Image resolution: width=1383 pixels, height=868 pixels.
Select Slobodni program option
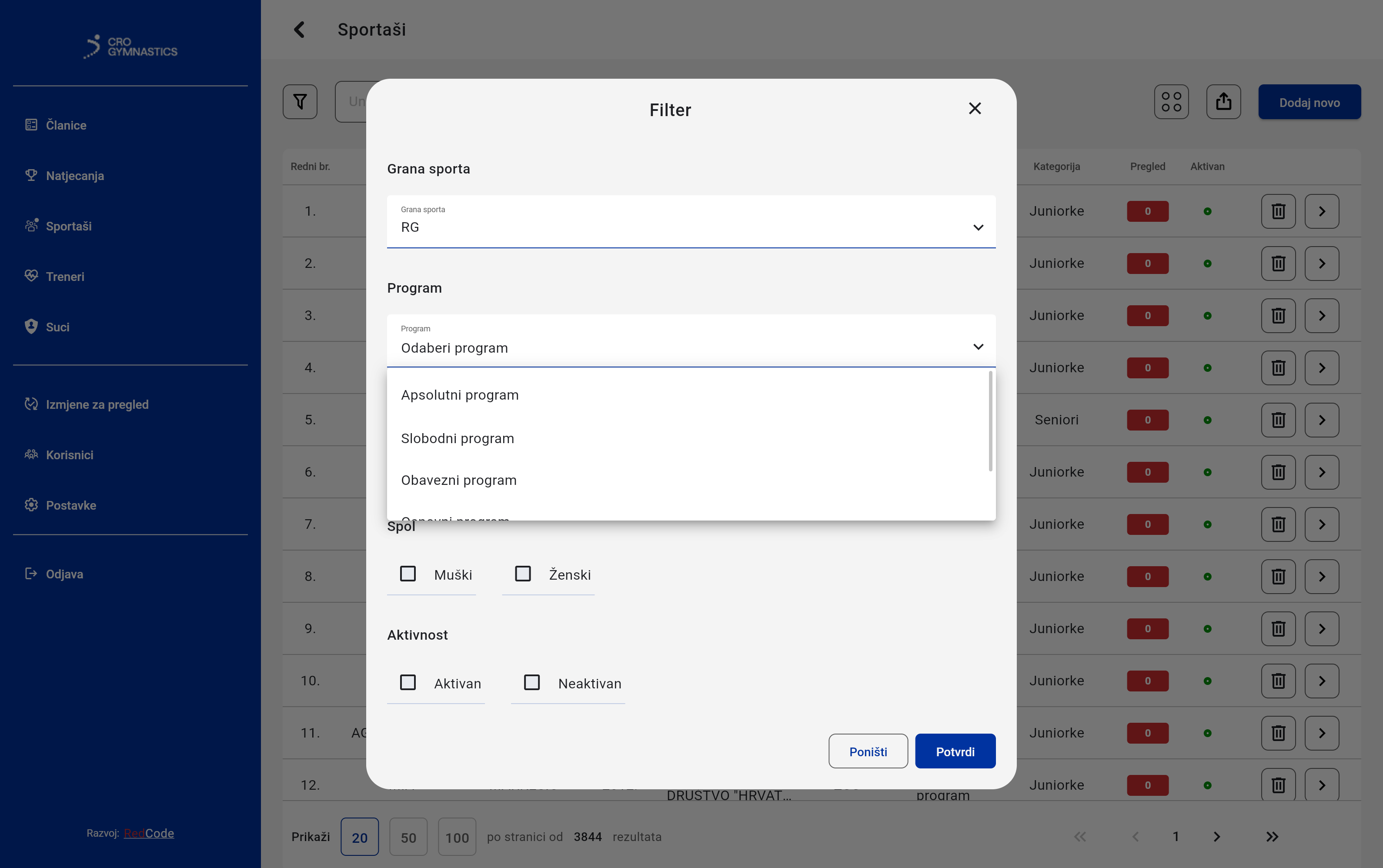[x=458, y=439]
